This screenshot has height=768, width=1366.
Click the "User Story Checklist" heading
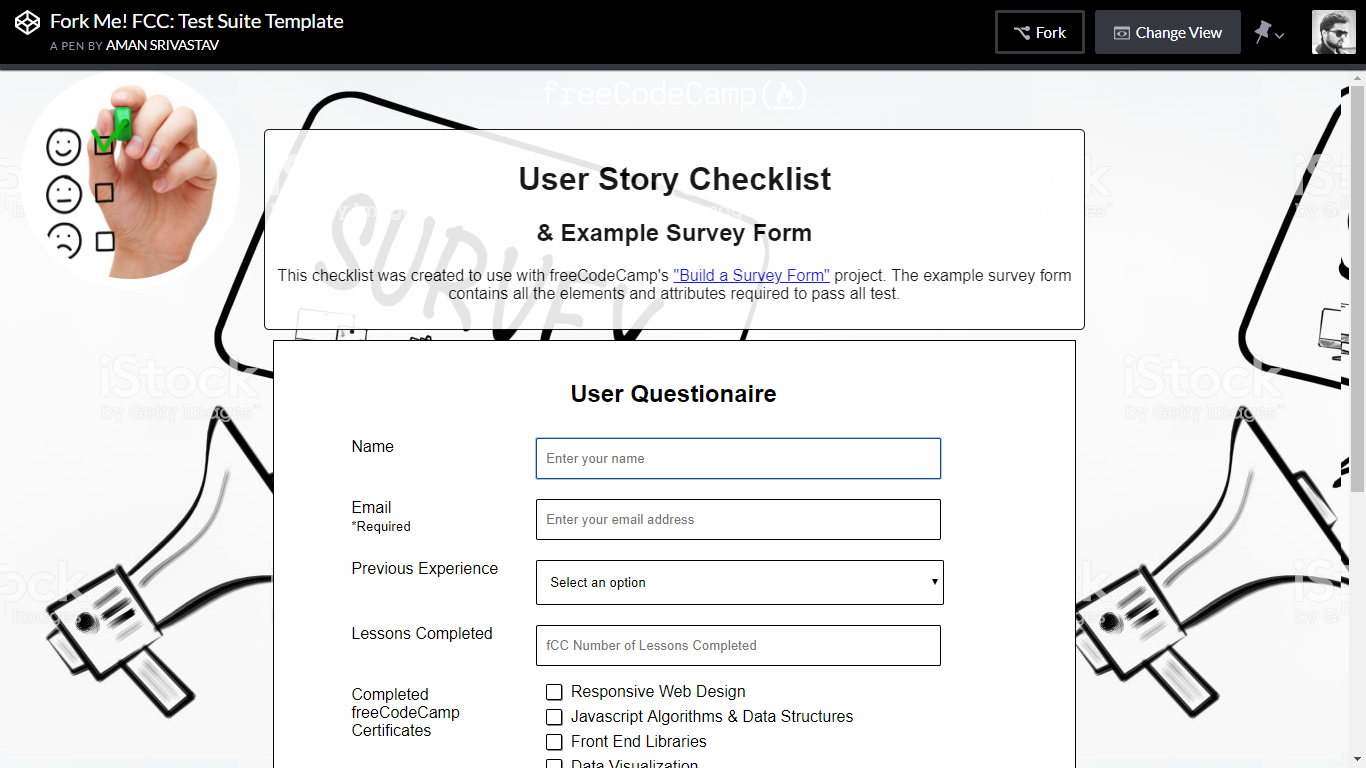675,179
